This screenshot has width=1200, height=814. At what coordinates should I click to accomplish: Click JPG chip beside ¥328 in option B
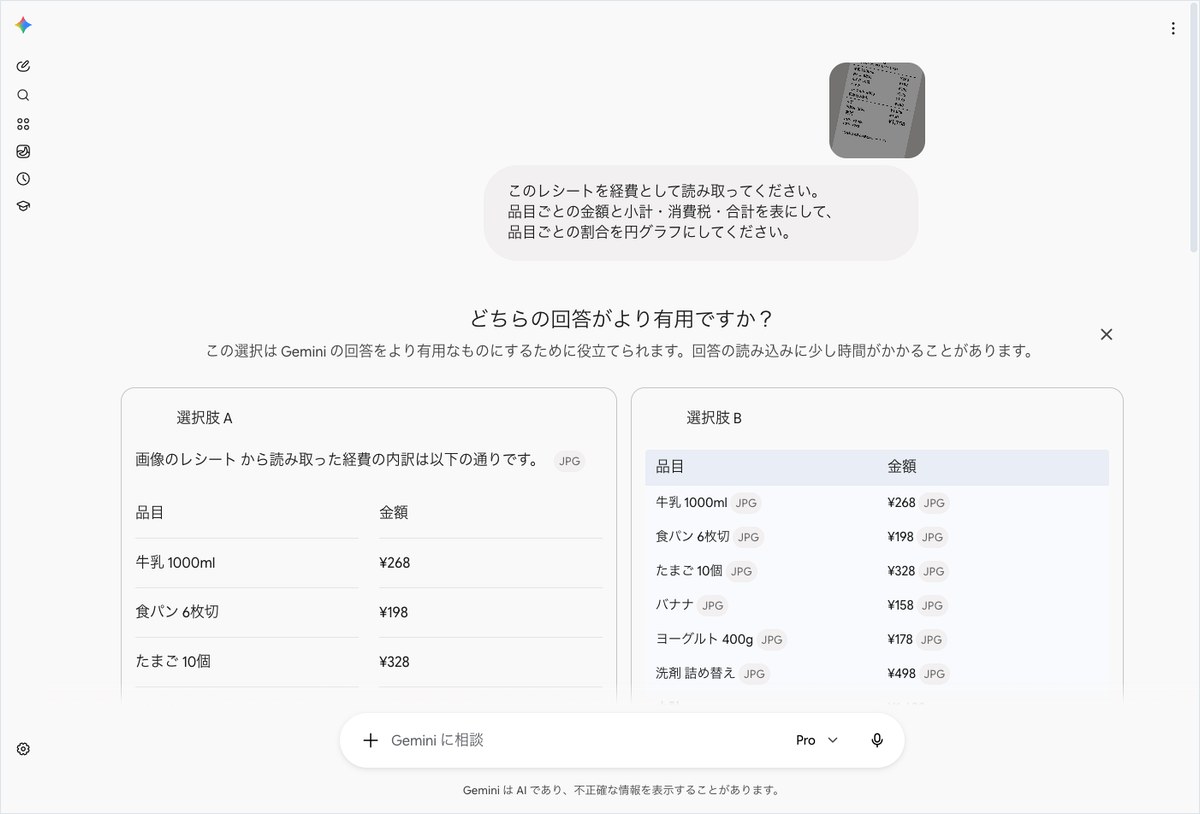click(933, 571)
